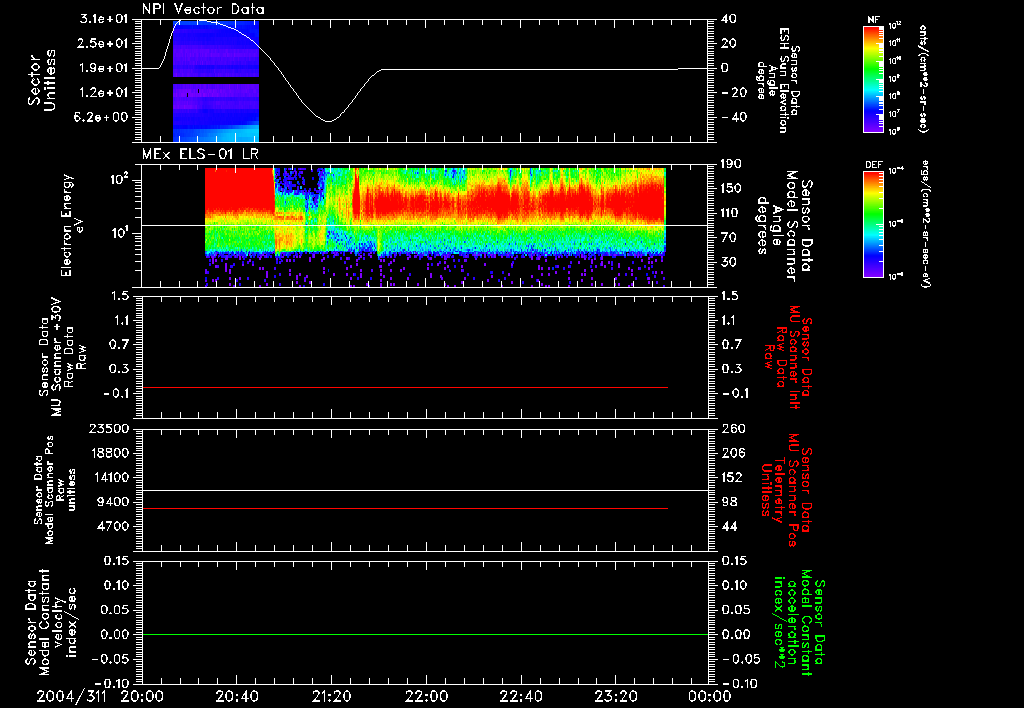
Task: Click the white line in Scanner Pos panel
Action: pyautogui.click(x=425, y=490)
